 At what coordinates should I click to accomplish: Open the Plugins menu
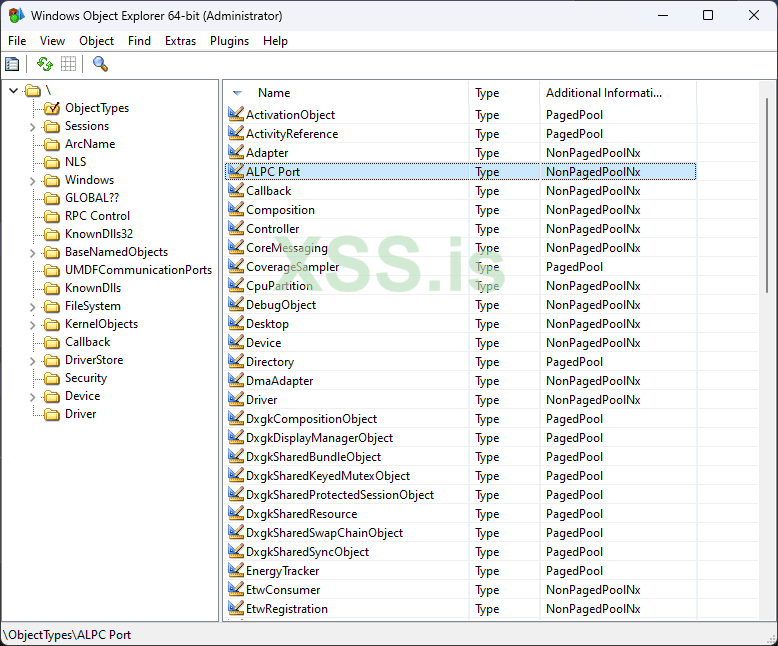pyautogui.click(x=229, y=41)
